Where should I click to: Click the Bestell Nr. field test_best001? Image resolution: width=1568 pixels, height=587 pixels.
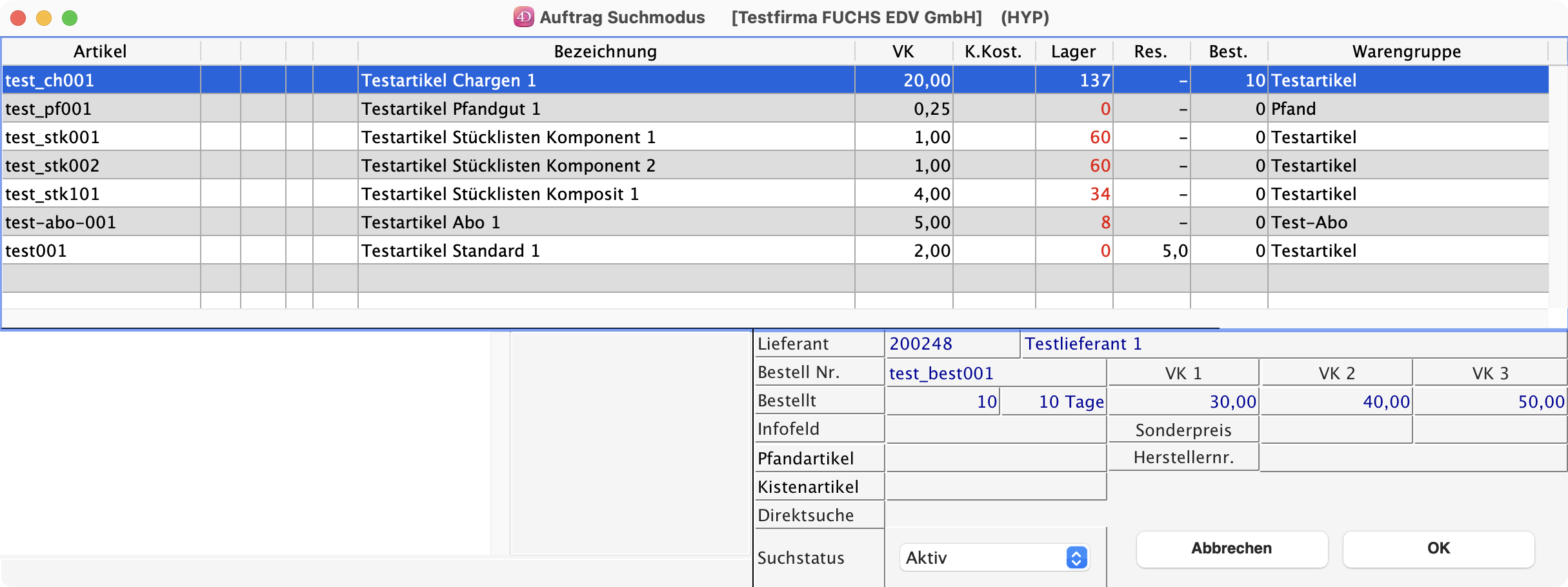pos(995,373)
